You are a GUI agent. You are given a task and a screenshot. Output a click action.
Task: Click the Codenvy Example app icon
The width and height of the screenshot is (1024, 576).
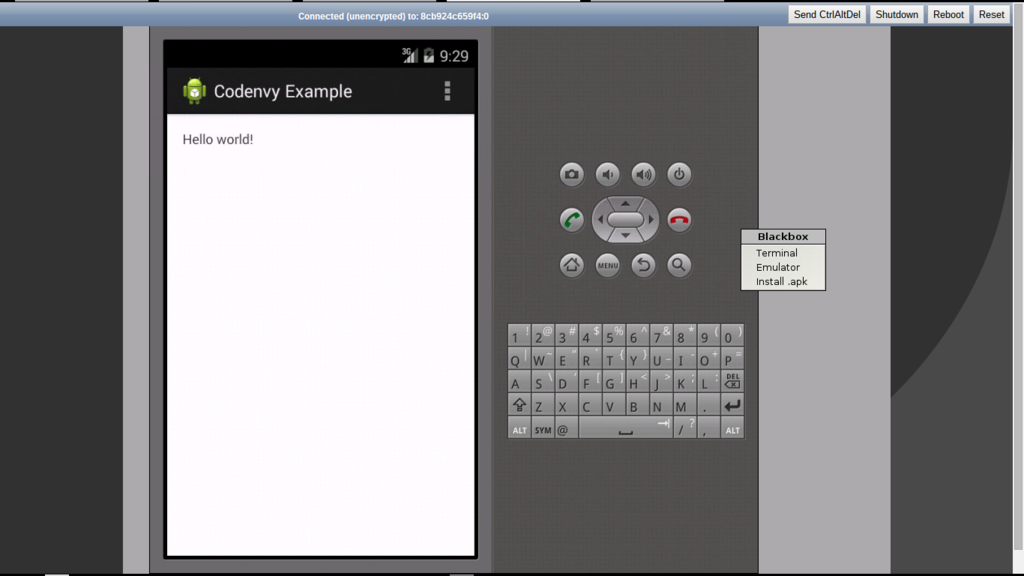pyautogui.click(x=194, y=91)
